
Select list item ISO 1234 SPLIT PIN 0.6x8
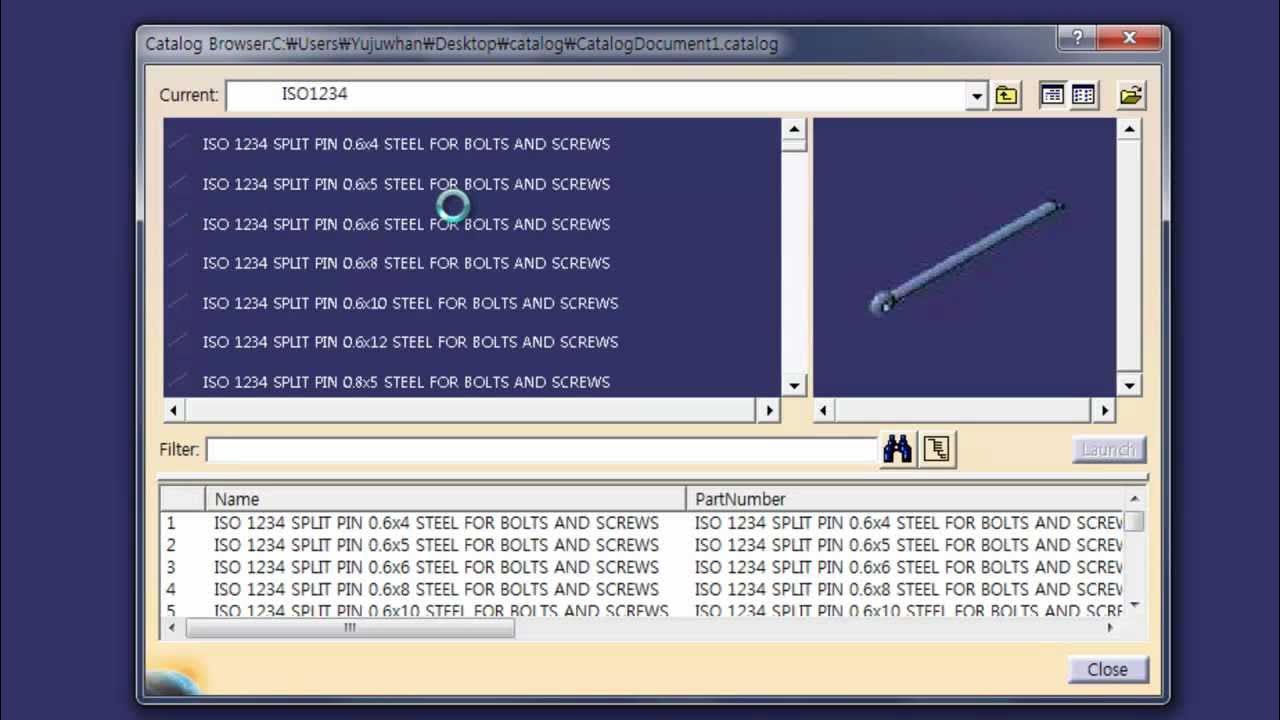point(406,263)
